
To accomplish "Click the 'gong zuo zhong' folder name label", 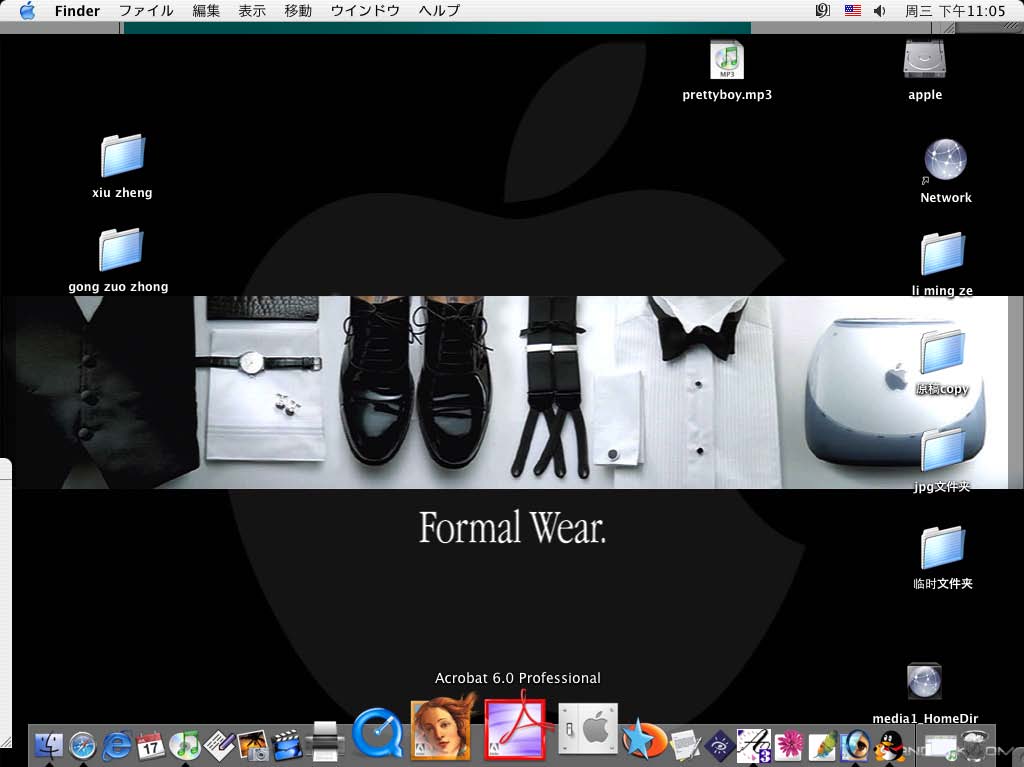I will 118,287.
